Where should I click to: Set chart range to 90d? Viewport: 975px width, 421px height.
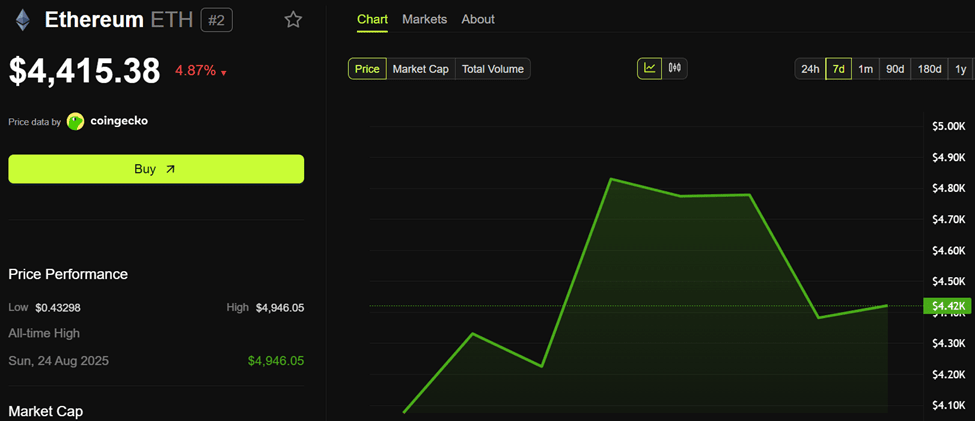click(895, 69)
